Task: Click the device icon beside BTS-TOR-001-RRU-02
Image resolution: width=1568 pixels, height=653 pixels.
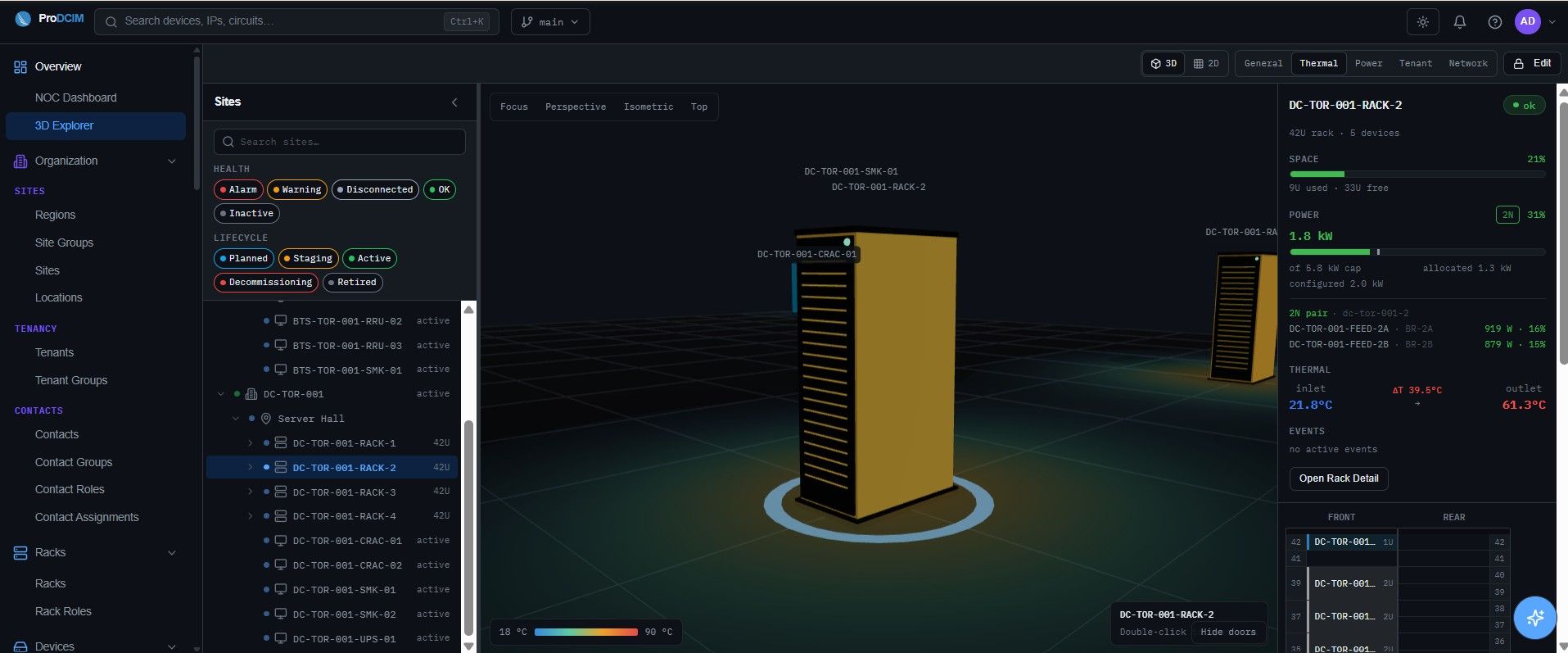Action: (x=280, y=321)
